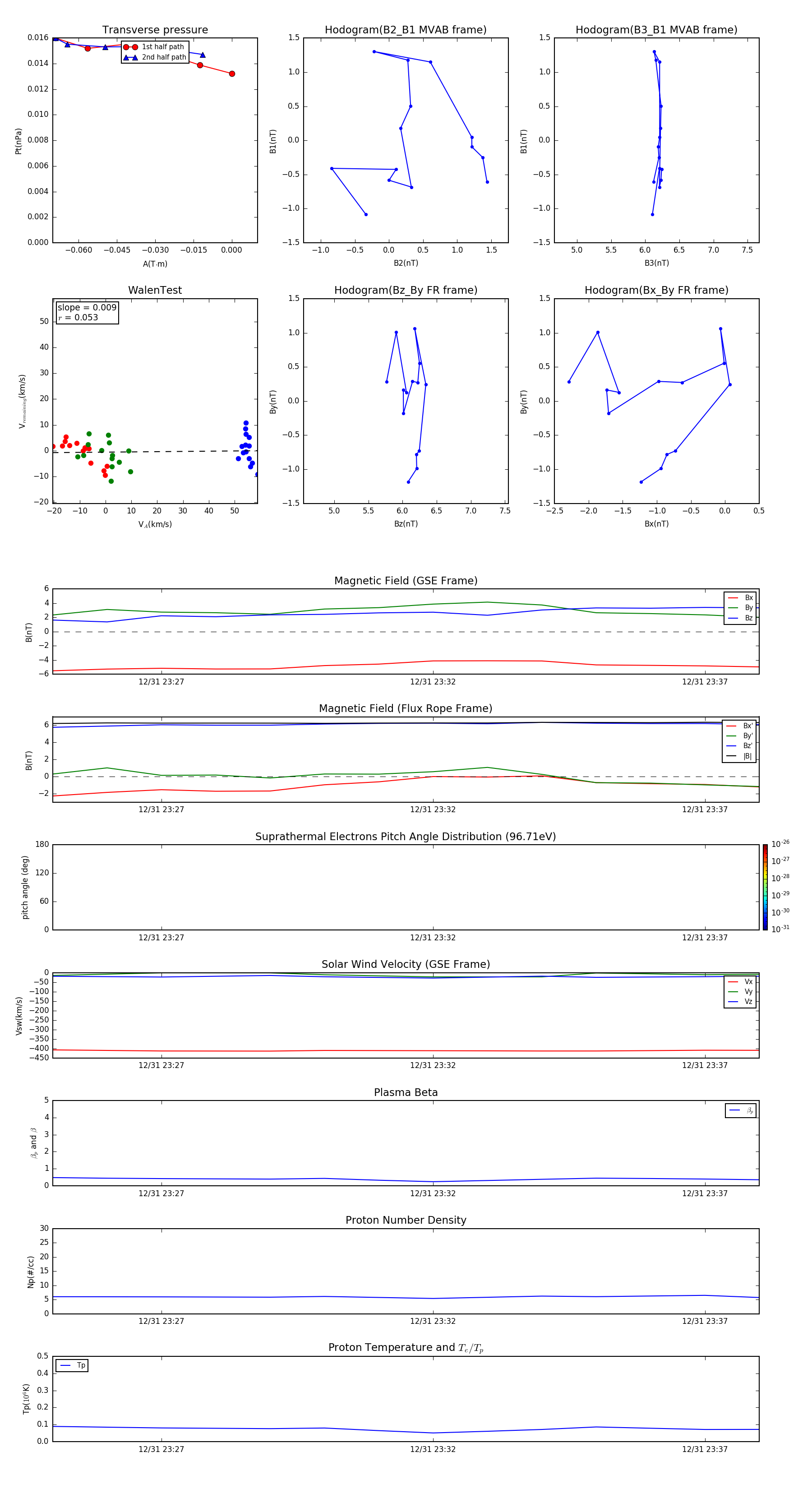
Task: Click the "slope = 0.009" annotation text
Action: [87, 308]
